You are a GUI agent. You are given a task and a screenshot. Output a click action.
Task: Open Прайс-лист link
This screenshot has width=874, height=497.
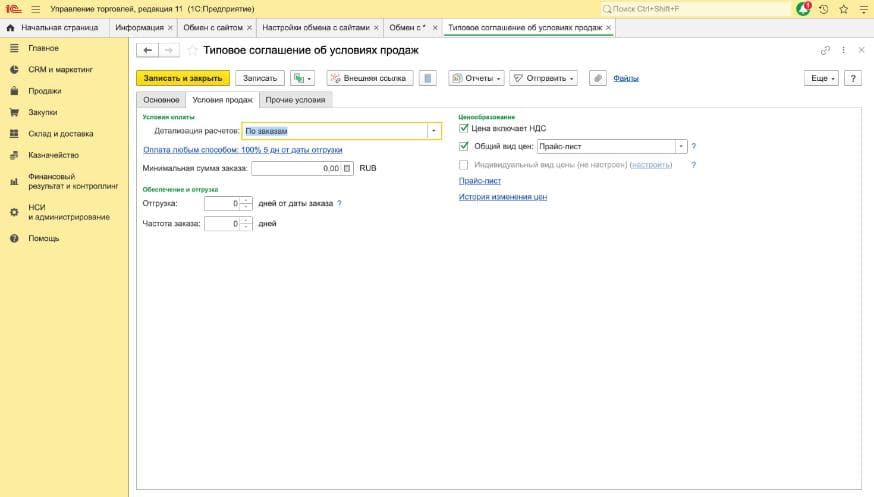click(x=480, y=181)
